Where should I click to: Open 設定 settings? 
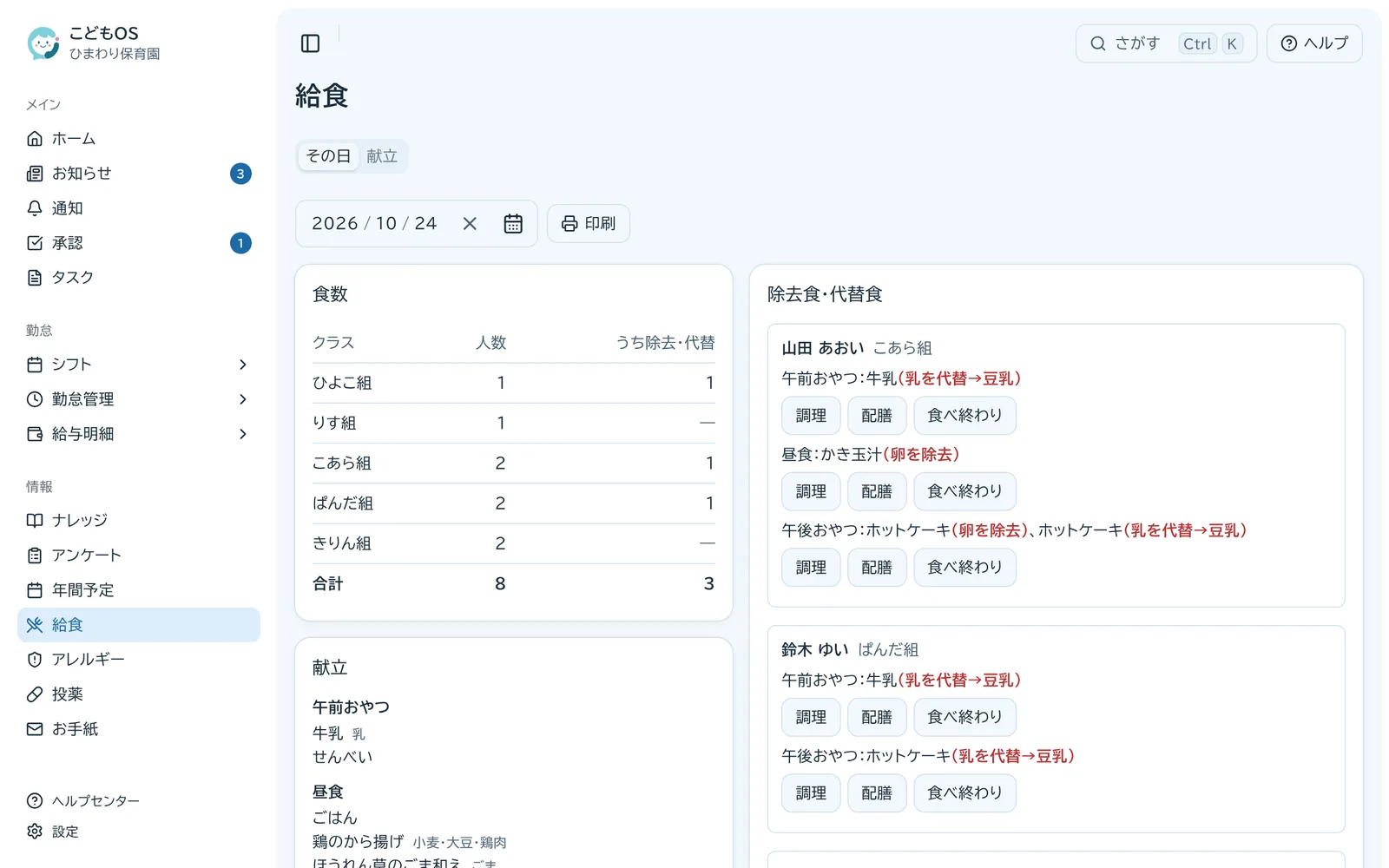point(139,832)
